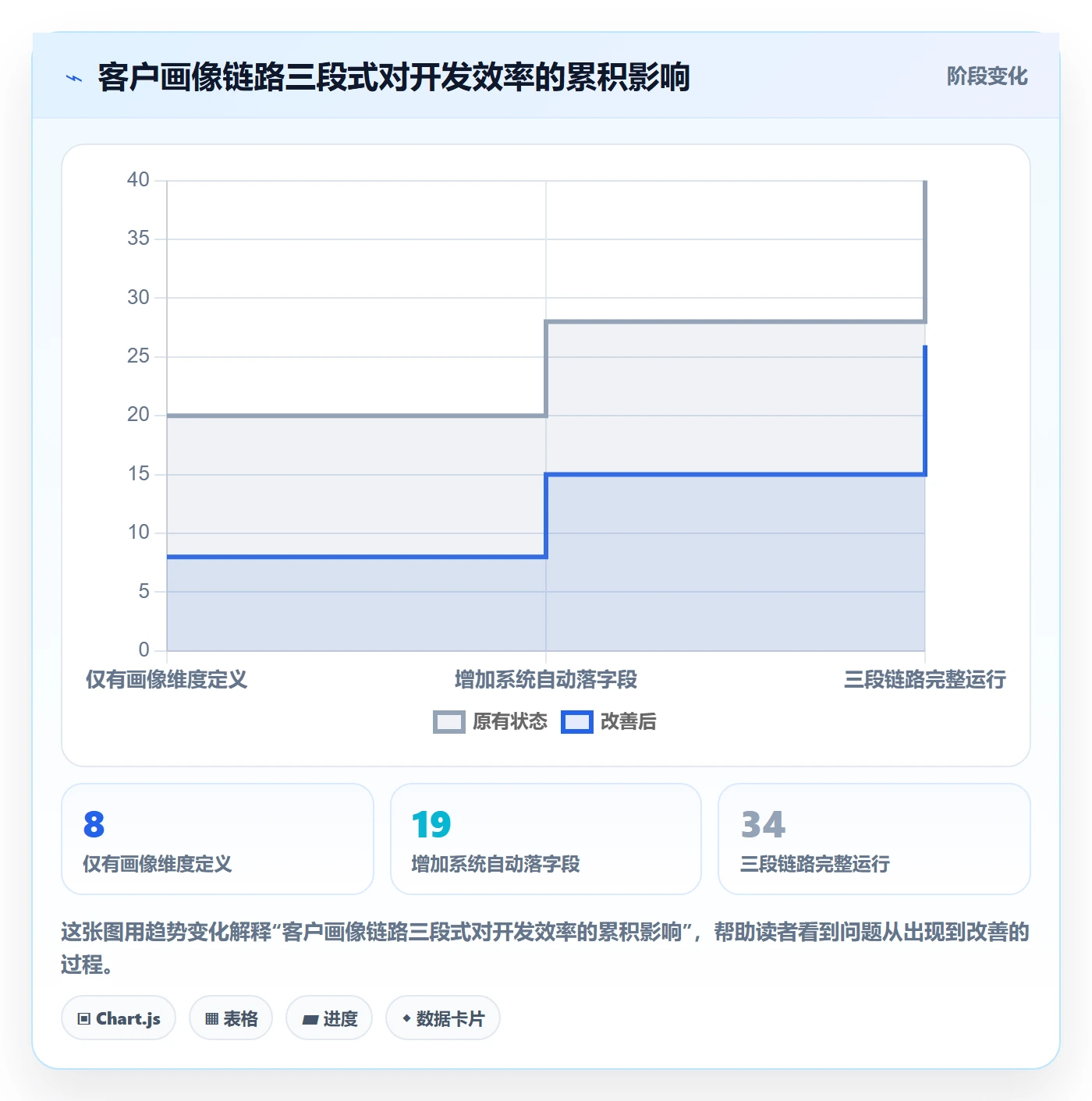Click the 进度 chip bar icon
This screenshot has width=1092, height=1101.
tap(310, 1019)
